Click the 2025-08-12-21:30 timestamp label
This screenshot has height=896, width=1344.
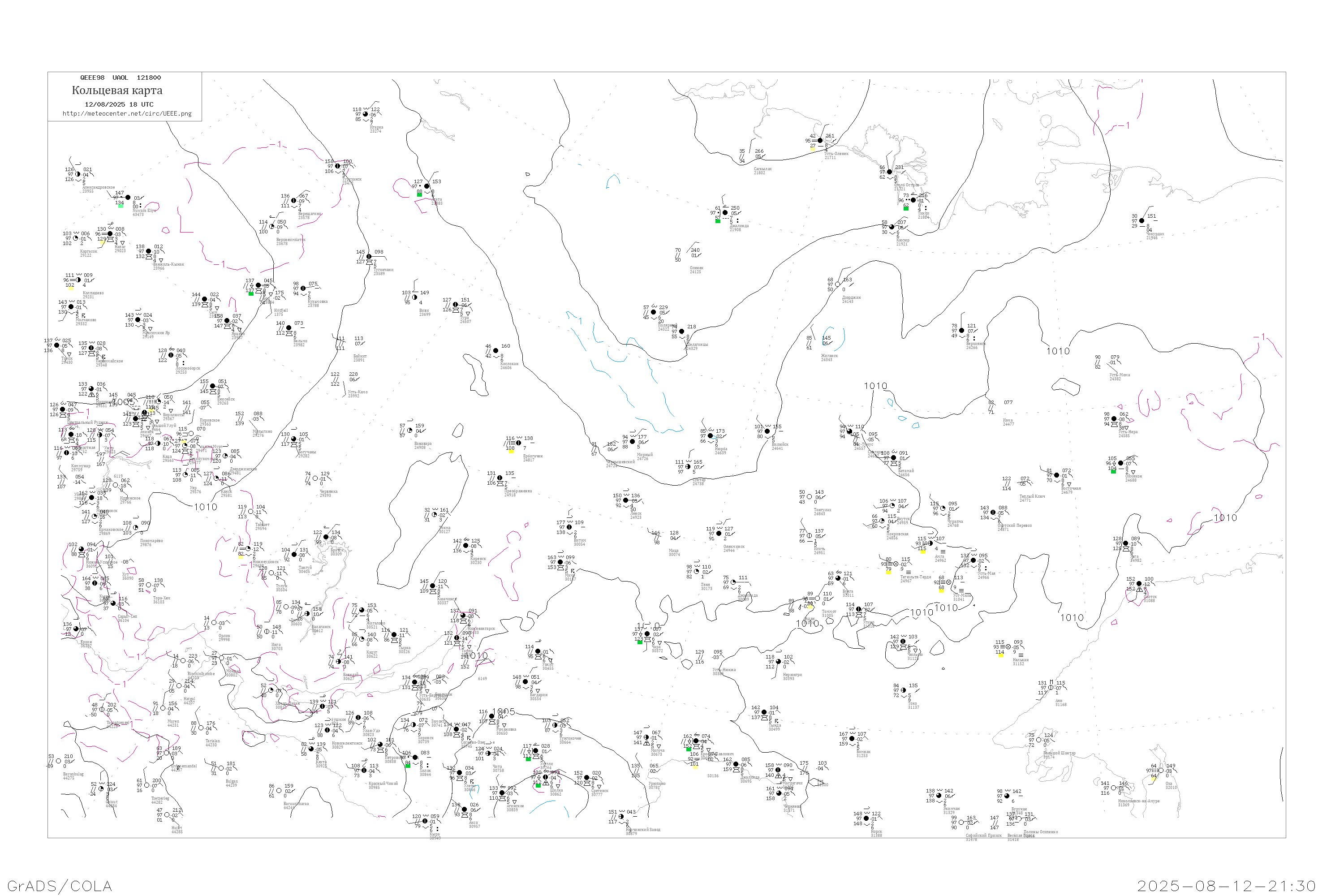click(x=1227, y=886)
